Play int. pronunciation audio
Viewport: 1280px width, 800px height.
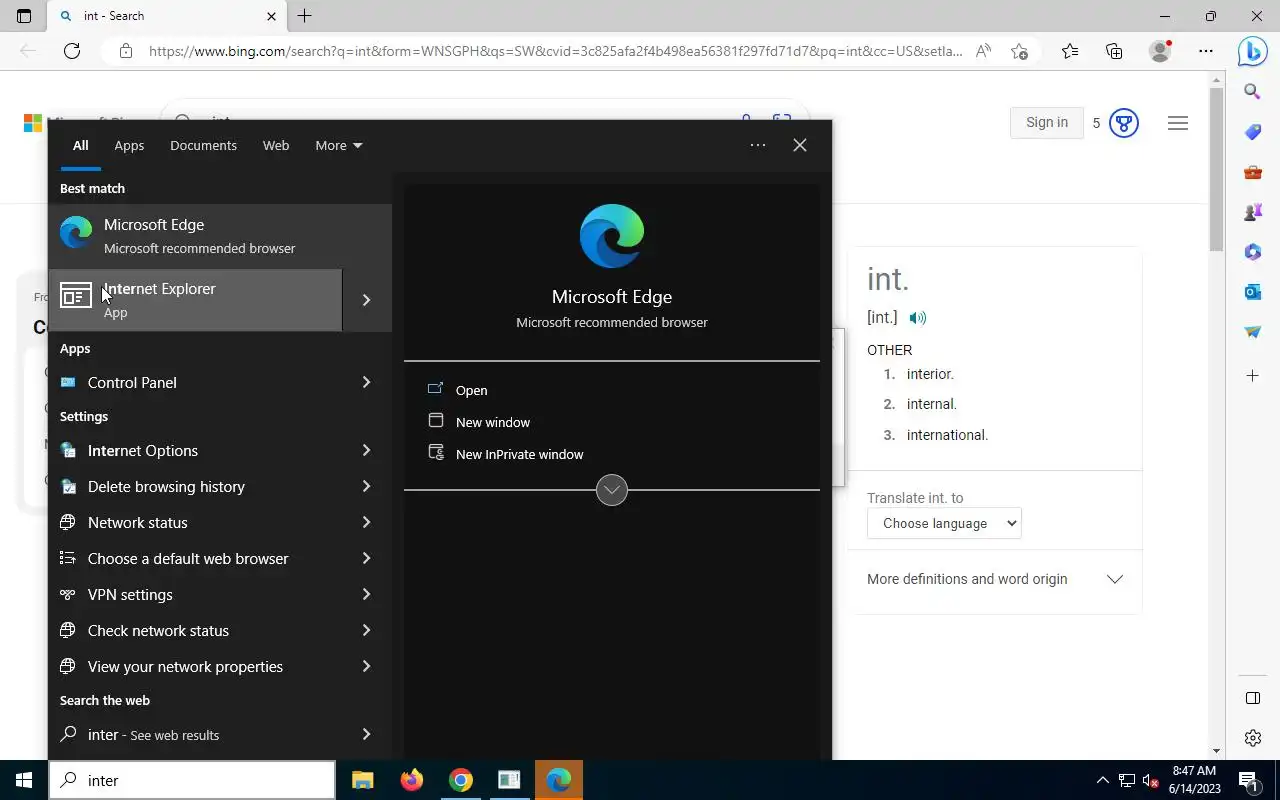918,318
